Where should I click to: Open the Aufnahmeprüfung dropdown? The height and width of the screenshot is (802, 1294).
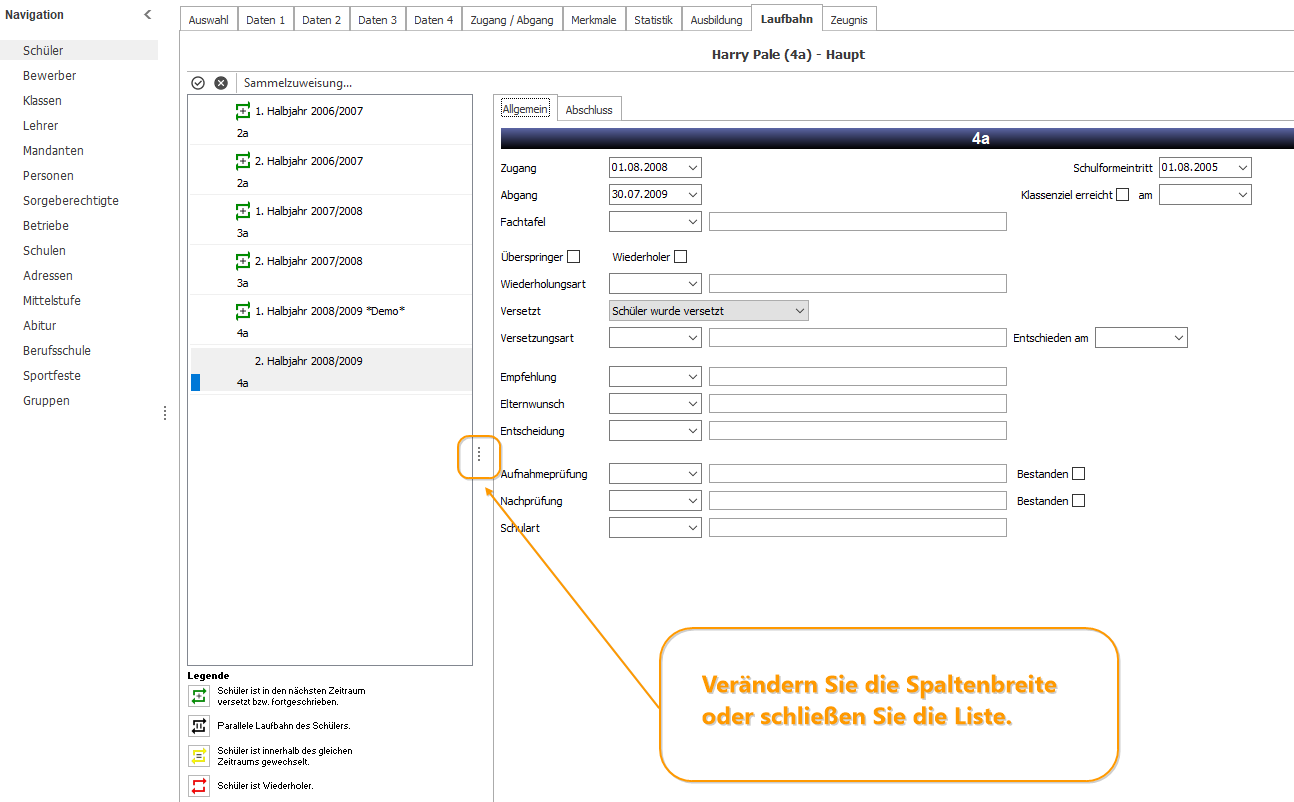693,474
